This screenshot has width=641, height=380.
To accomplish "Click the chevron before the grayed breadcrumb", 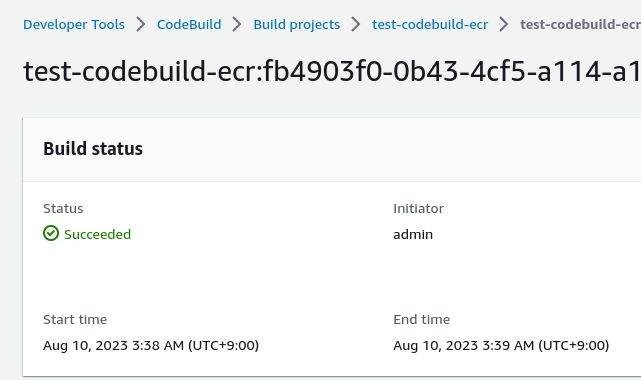I will (504, 25).
